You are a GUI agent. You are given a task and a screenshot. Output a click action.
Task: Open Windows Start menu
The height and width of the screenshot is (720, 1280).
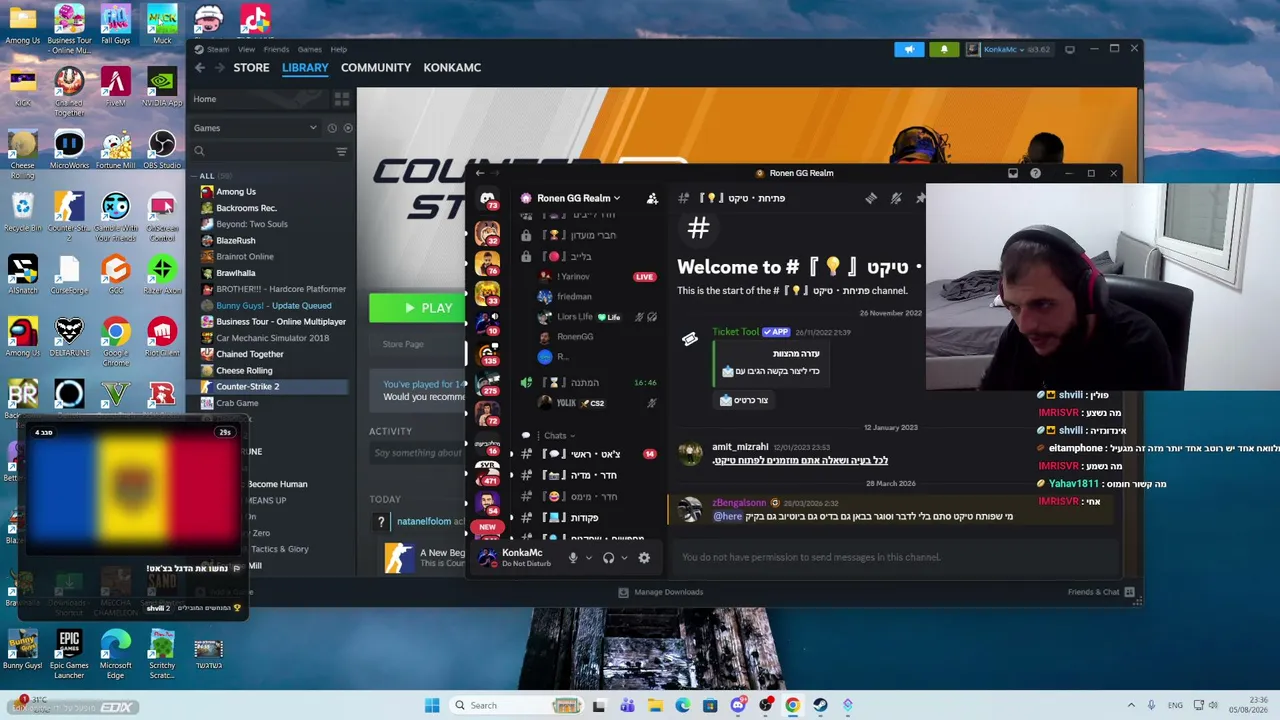[432, 705]
